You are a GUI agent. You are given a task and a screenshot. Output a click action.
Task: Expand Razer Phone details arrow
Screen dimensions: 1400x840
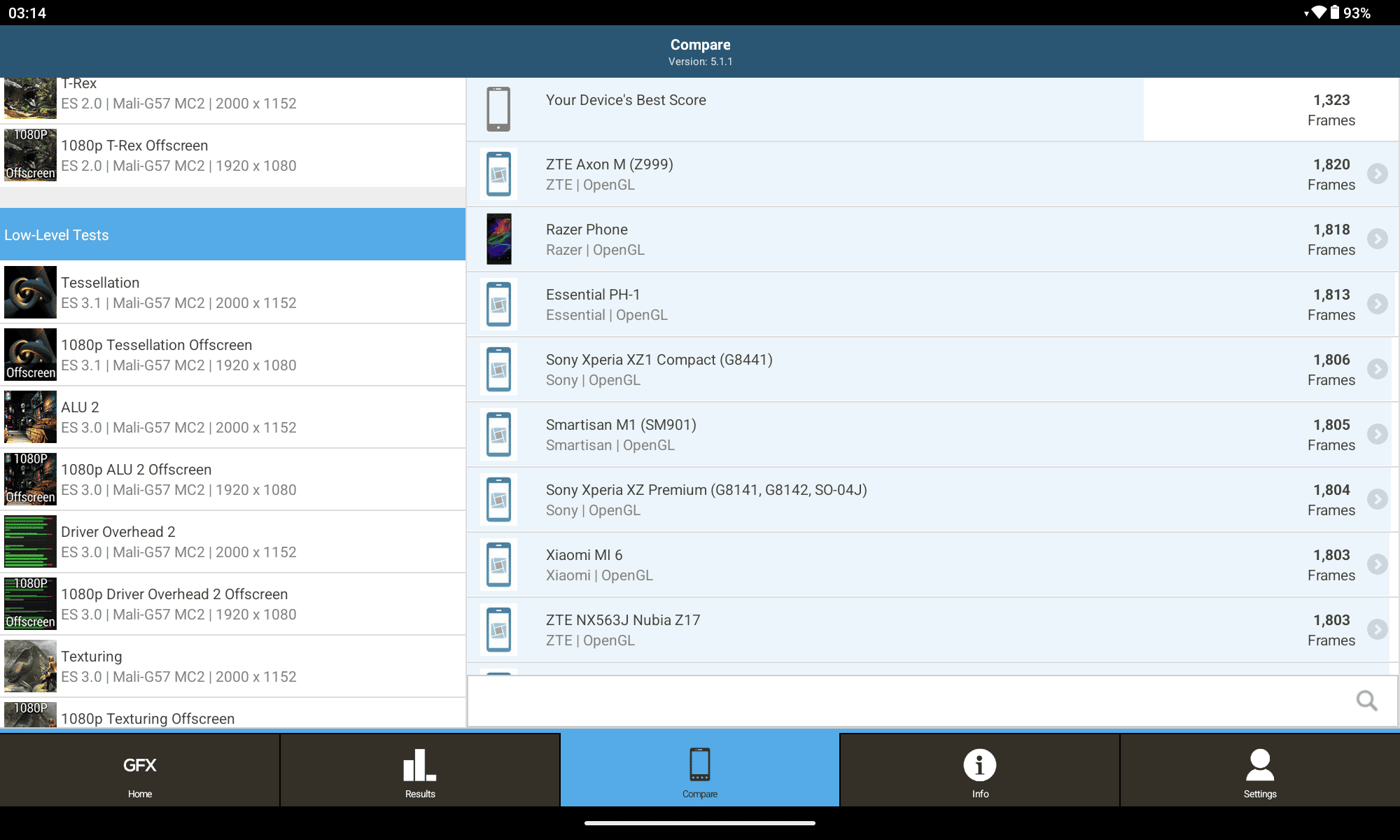pyautogui.click(x=1378, y=239)
